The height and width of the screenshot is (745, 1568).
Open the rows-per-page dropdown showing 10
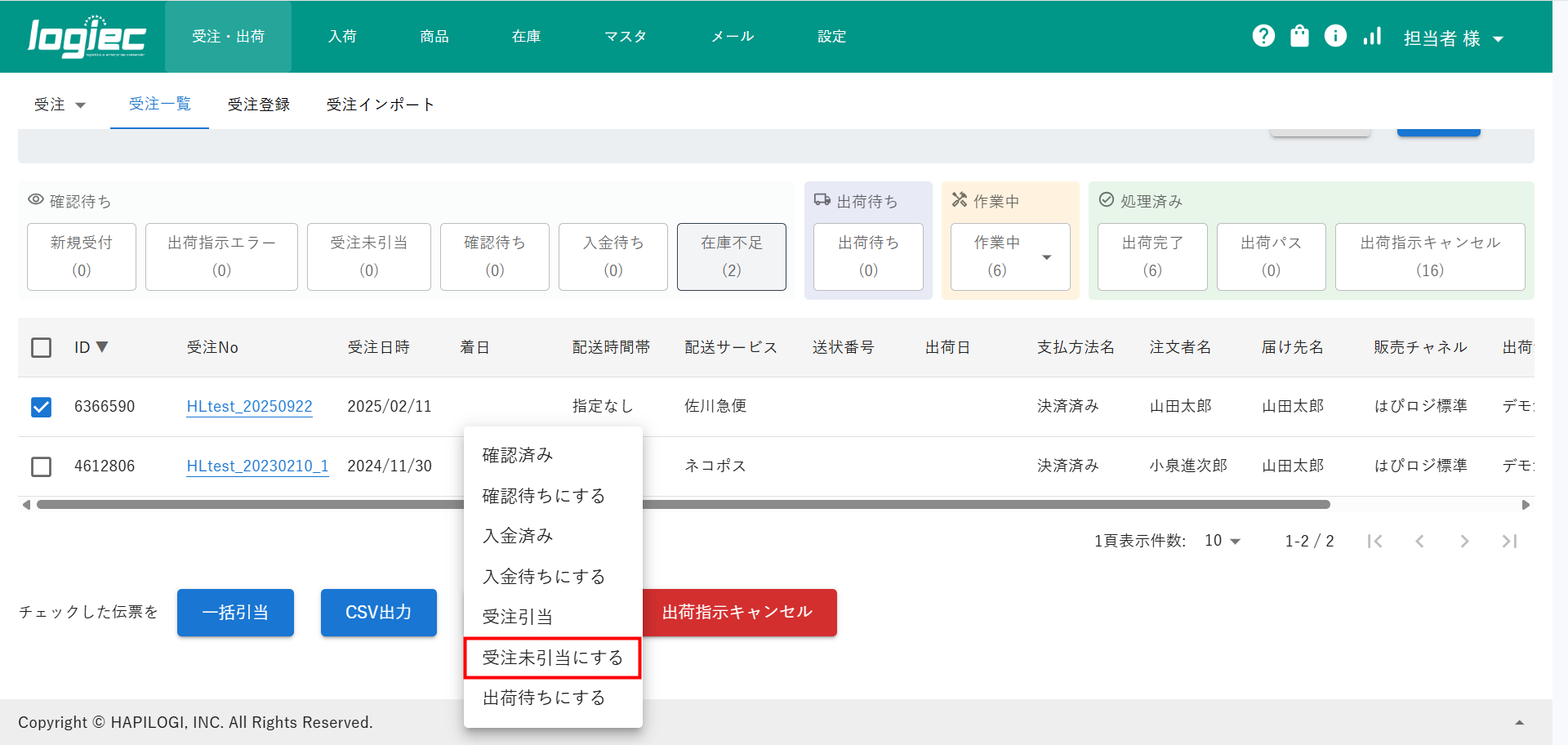click(1222, 541)
